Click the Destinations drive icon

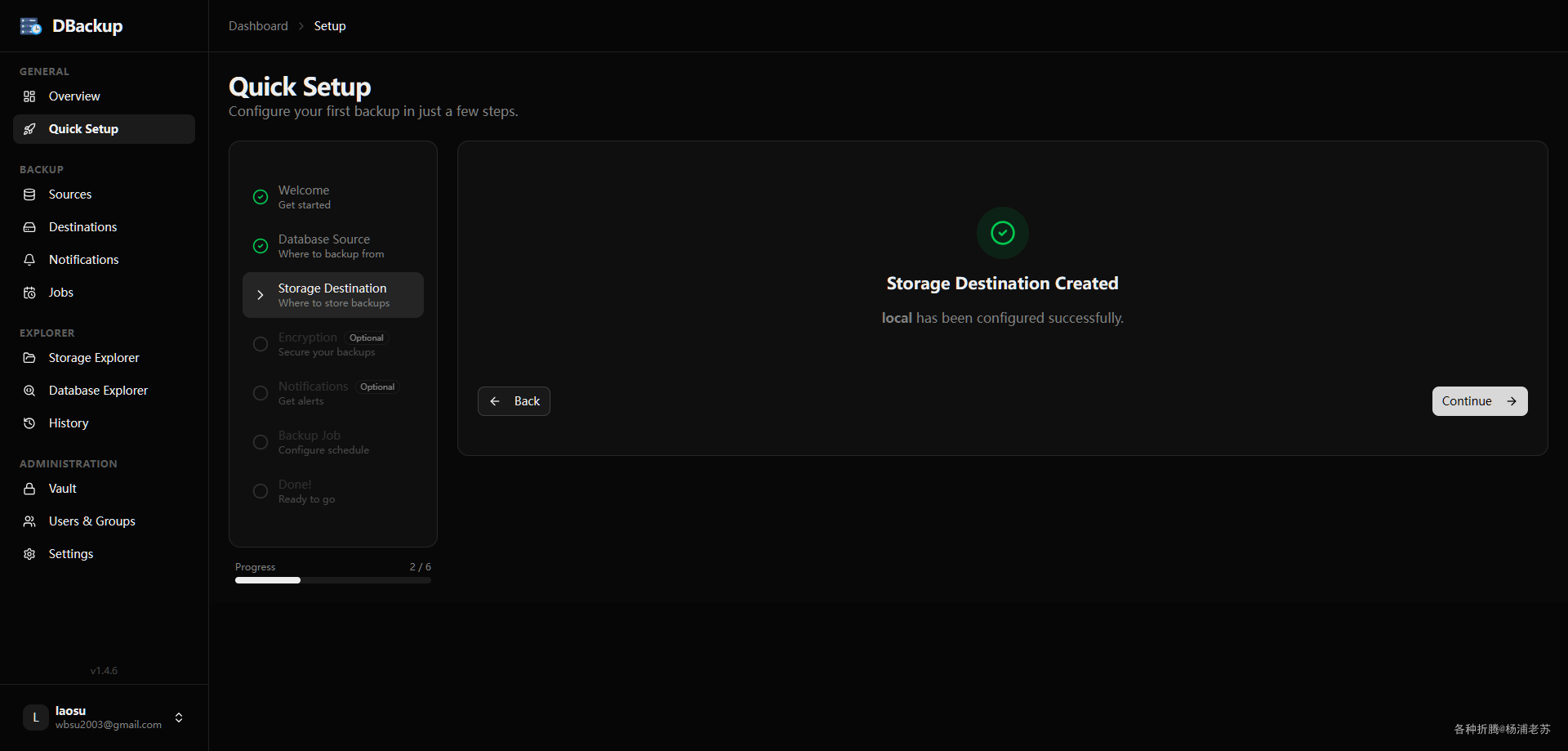(29, 227)
